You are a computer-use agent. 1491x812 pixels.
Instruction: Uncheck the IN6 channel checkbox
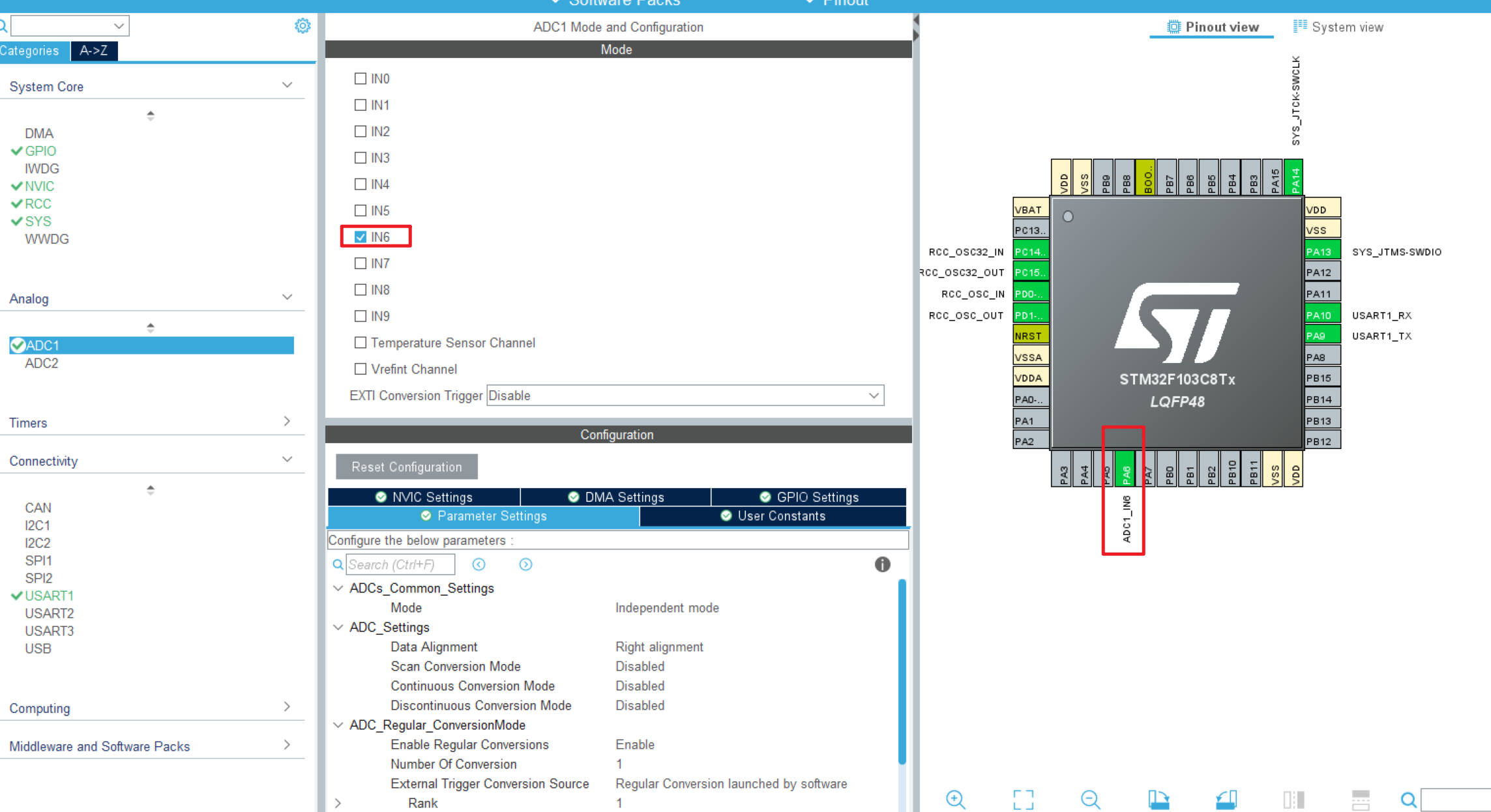click(x=361, y=237)
